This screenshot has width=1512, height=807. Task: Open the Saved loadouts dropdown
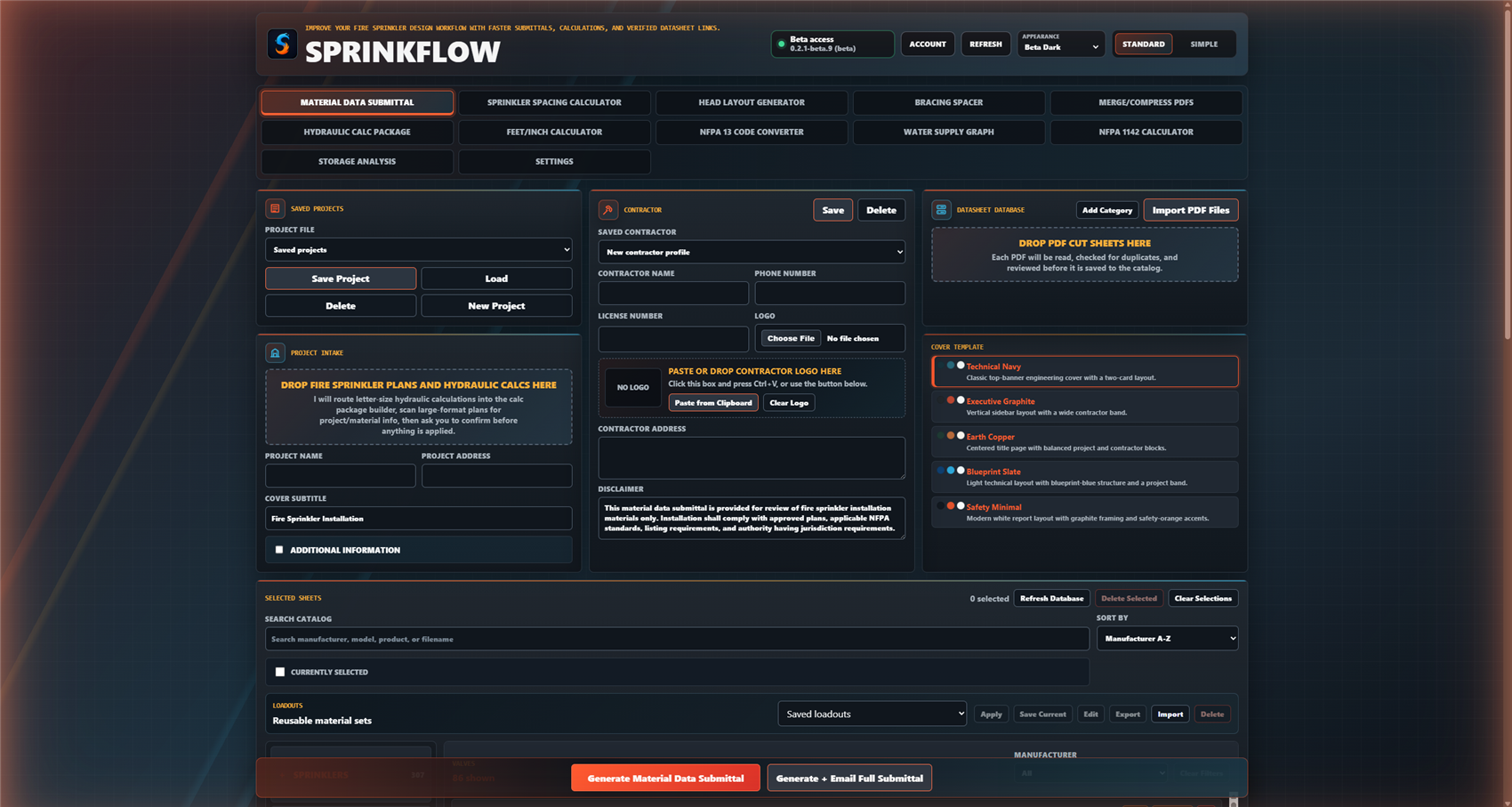[x=873, y=714]
